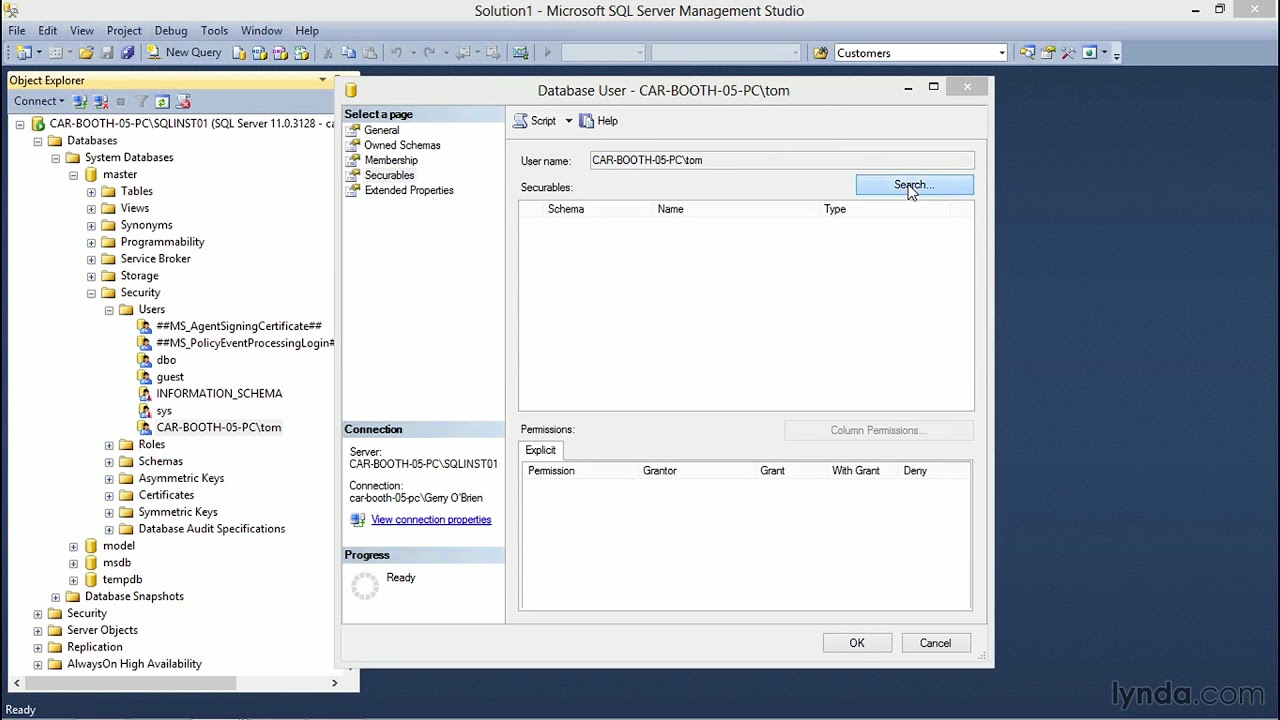This screenshot has width=1280, height=720.
Task: Click the Disconnect icon in Object Explorer
Action: point(99,101)
